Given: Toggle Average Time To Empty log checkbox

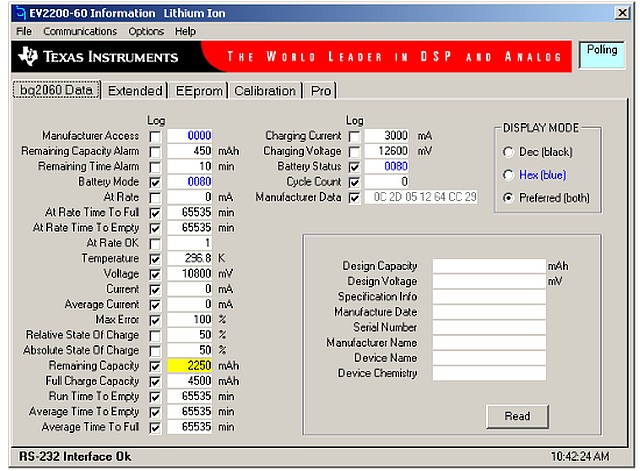Looking at the screenshot, I should pos(155,412).
